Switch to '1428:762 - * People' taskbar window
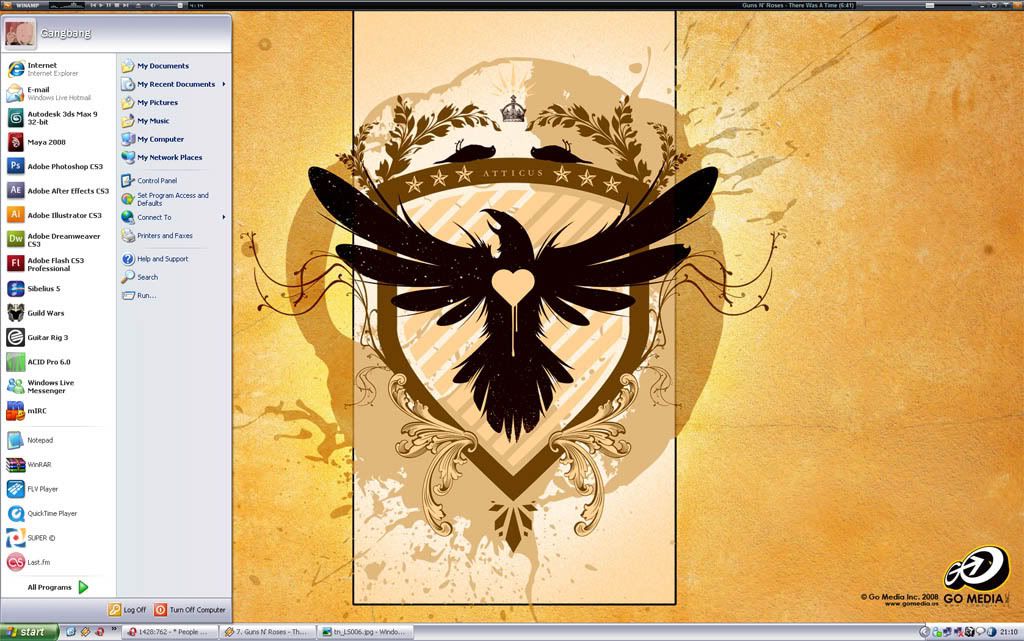The height and width of the screenshot is (641, 1024). [168, 632]
